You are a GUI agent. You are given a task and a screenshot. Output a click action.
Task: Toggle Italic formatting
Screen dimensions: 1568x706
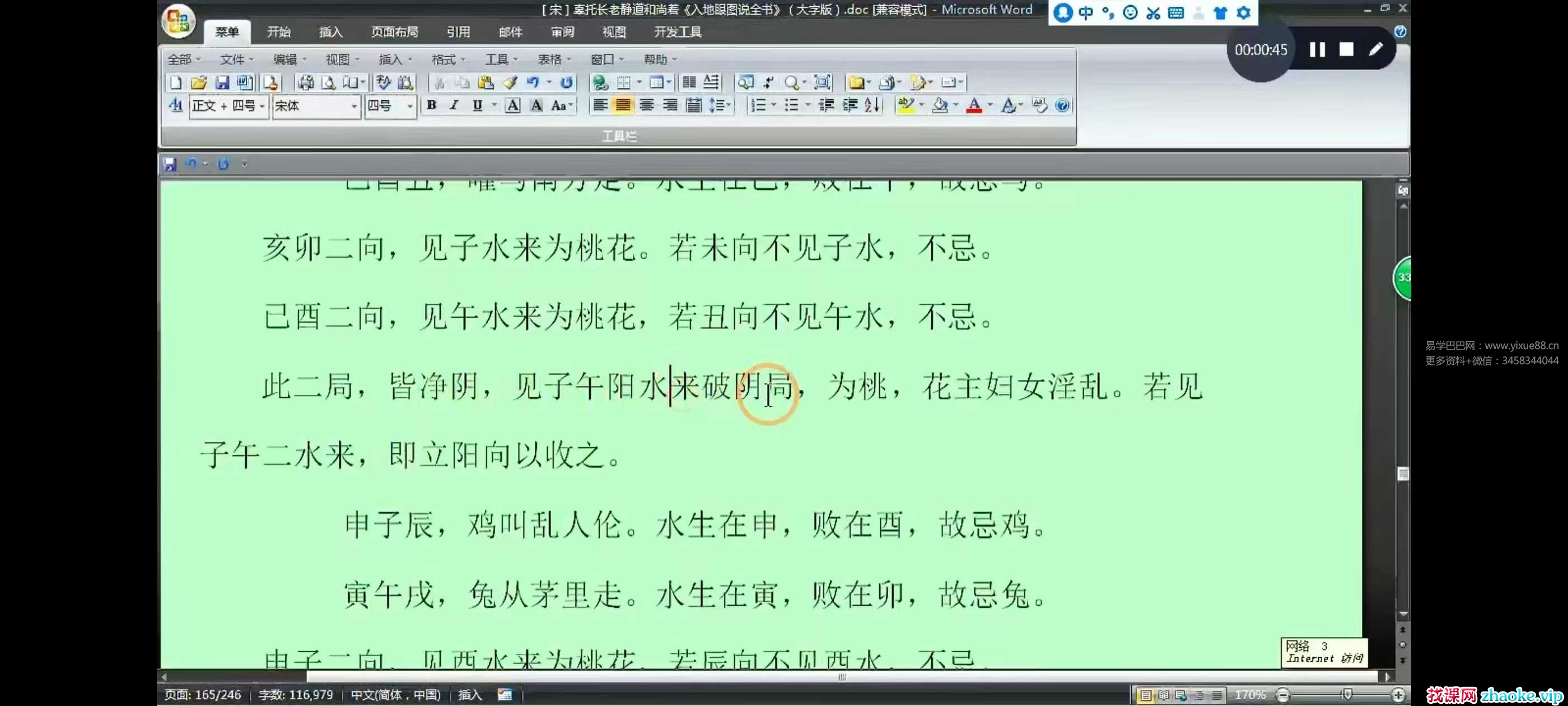pos(454,105)
